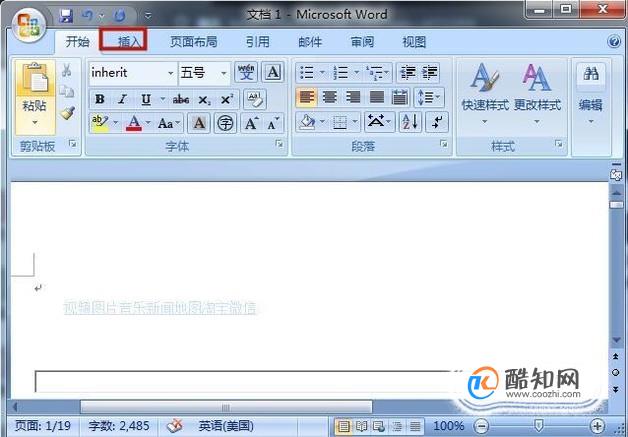
Task: Toggle italic formatting
Action: (123, 99)
